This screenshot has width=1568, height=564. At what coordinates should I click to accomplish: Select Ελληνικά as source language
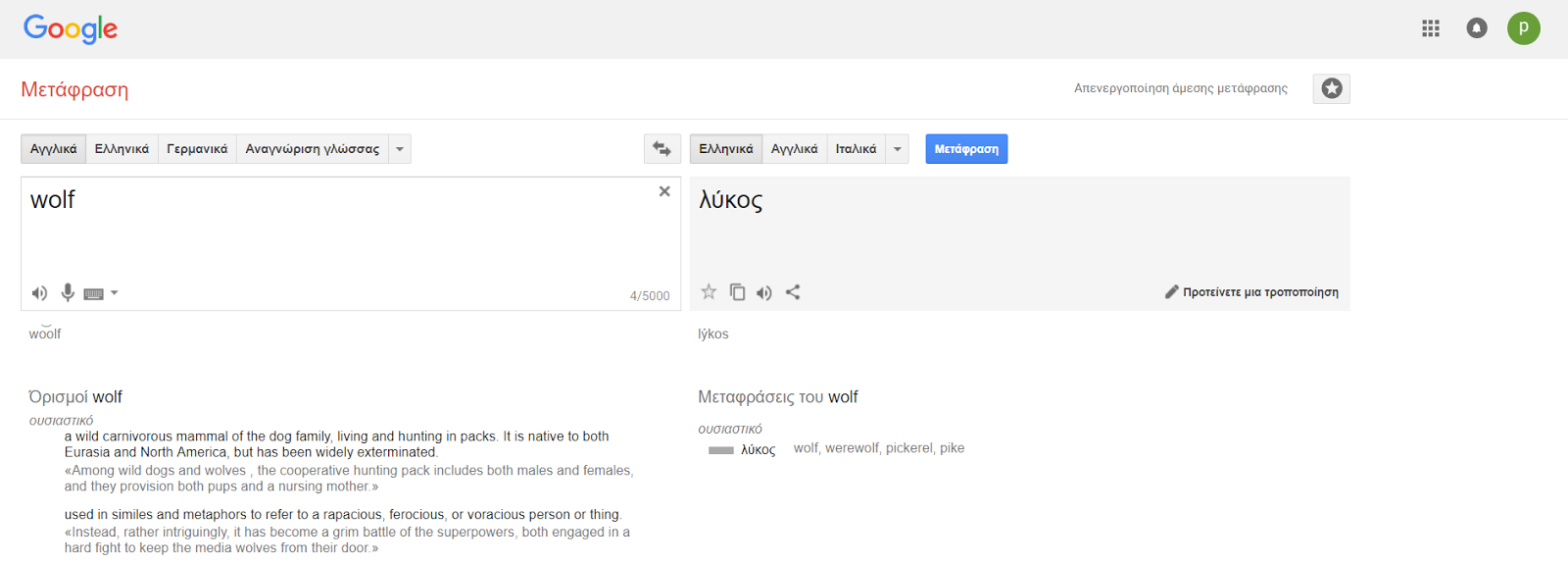pos(122,149)
